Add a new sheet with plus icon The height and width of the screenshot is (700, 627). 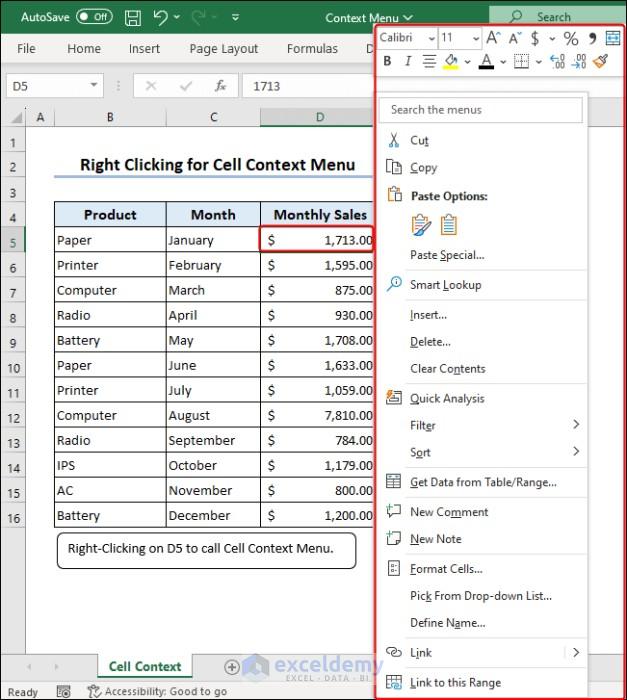pyautogui.click(x=232, y=667)
